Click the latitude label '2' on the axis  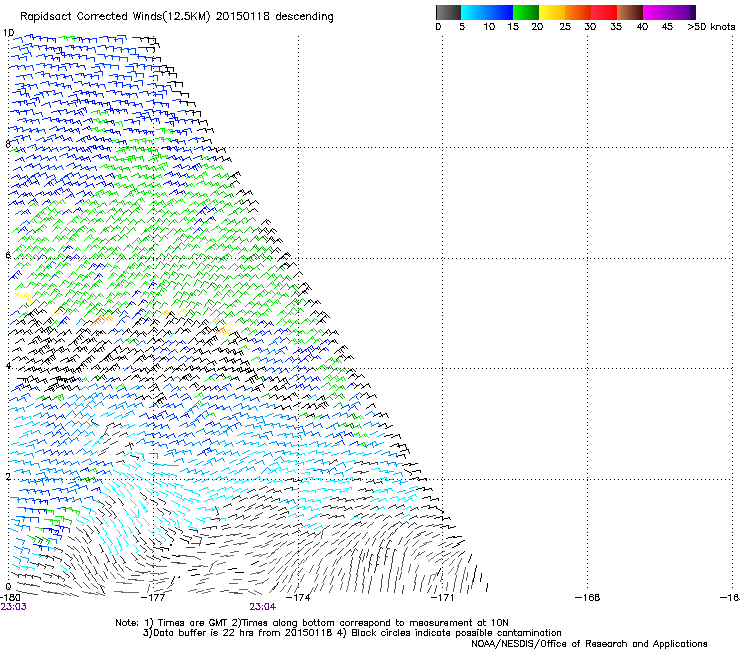8,476
